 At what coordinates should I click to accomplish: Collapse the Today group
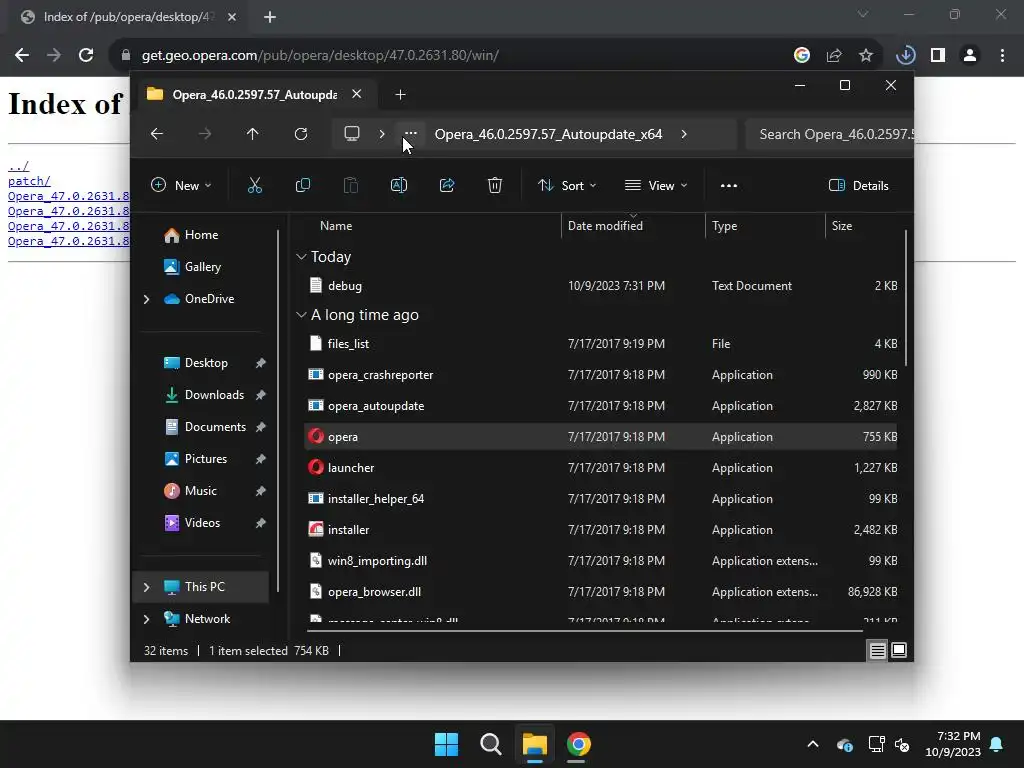pos(301,257)
